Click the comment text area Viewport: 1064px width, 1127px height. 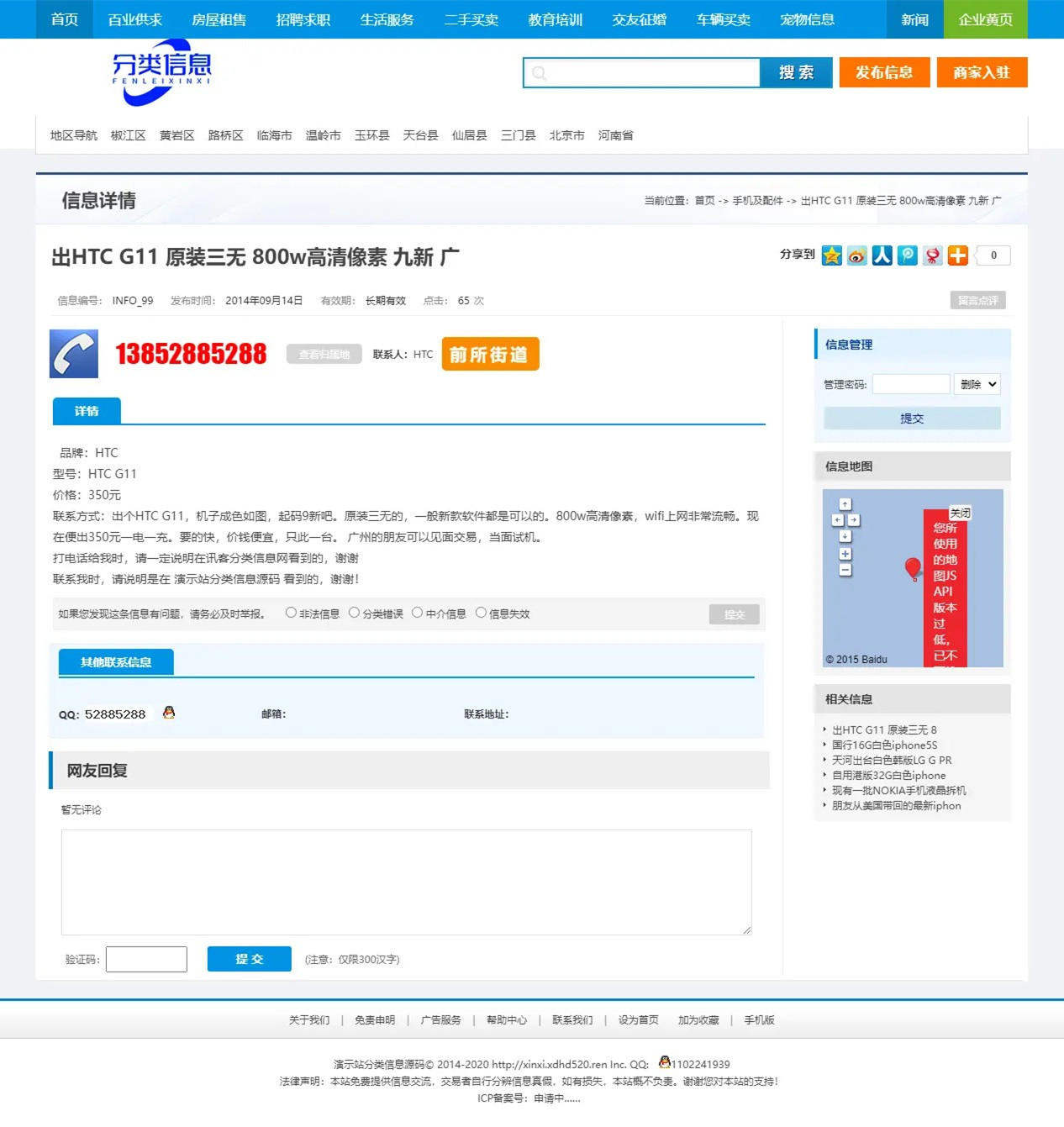pos(407,882)
